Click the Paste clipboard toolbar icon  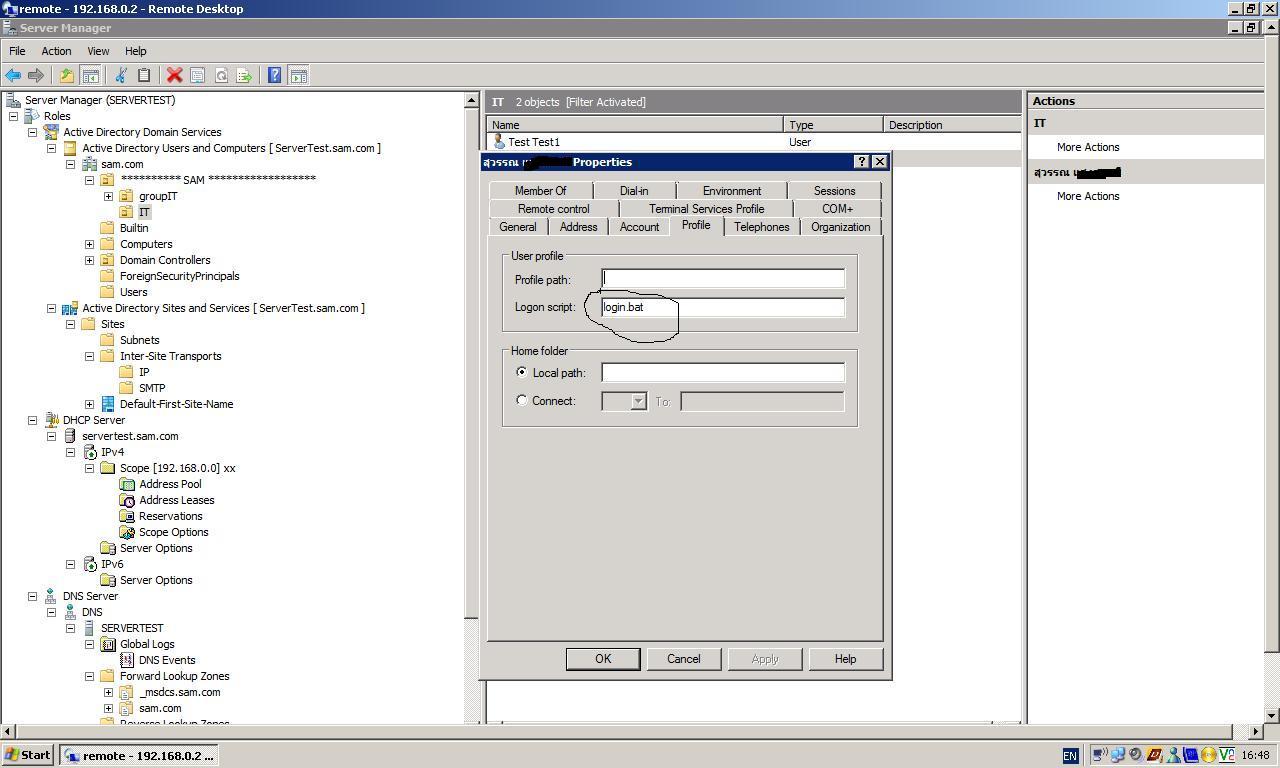click(144, 75)
